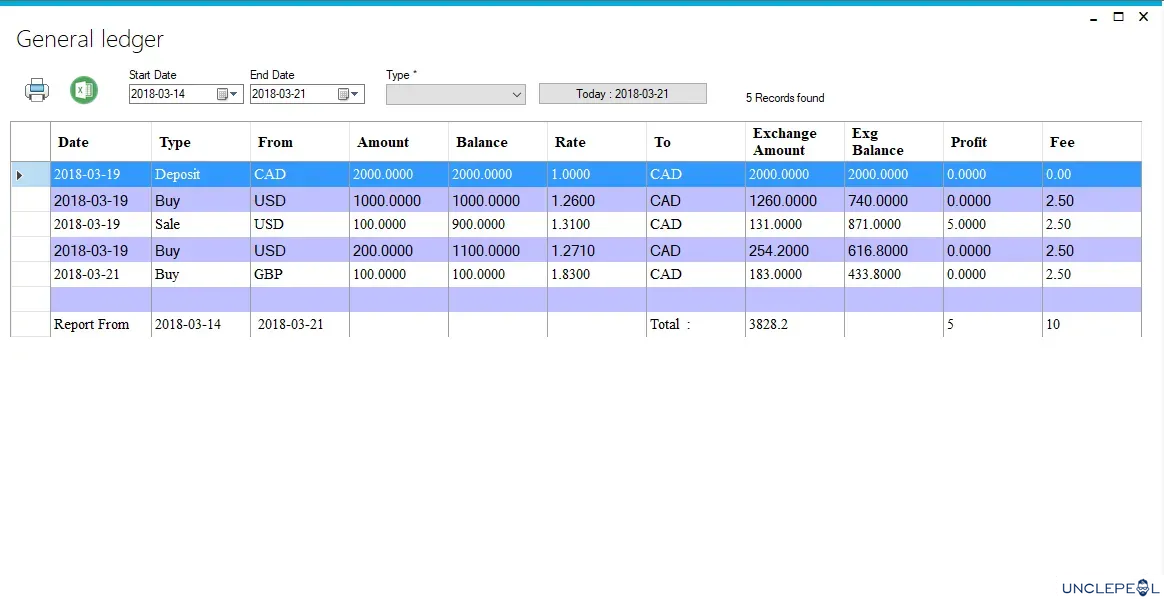Click the total fee value 10
The height and width of the screenshot is (600, 1164).
[1092, 325]
